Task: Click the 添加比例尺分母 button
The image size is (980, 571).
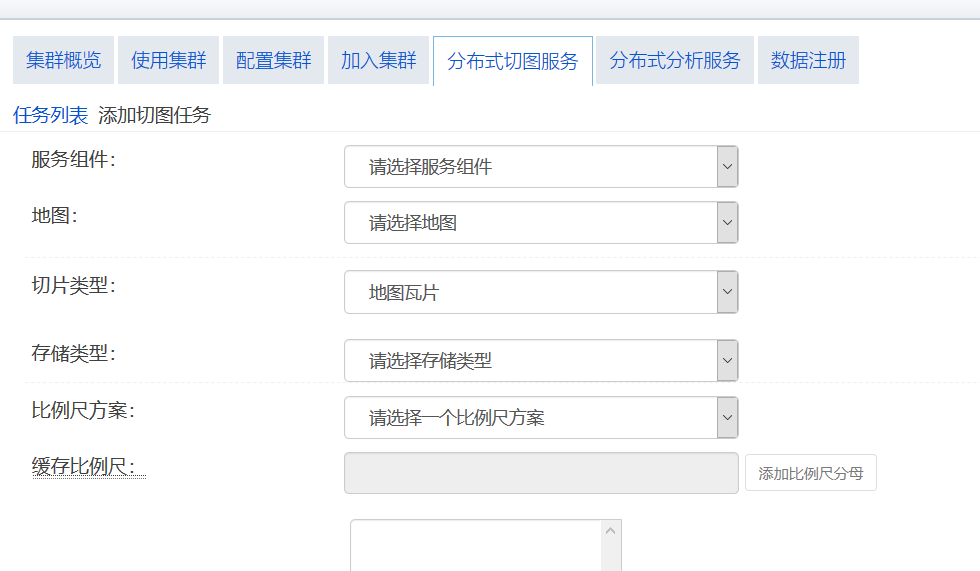Action: [811, 473]
